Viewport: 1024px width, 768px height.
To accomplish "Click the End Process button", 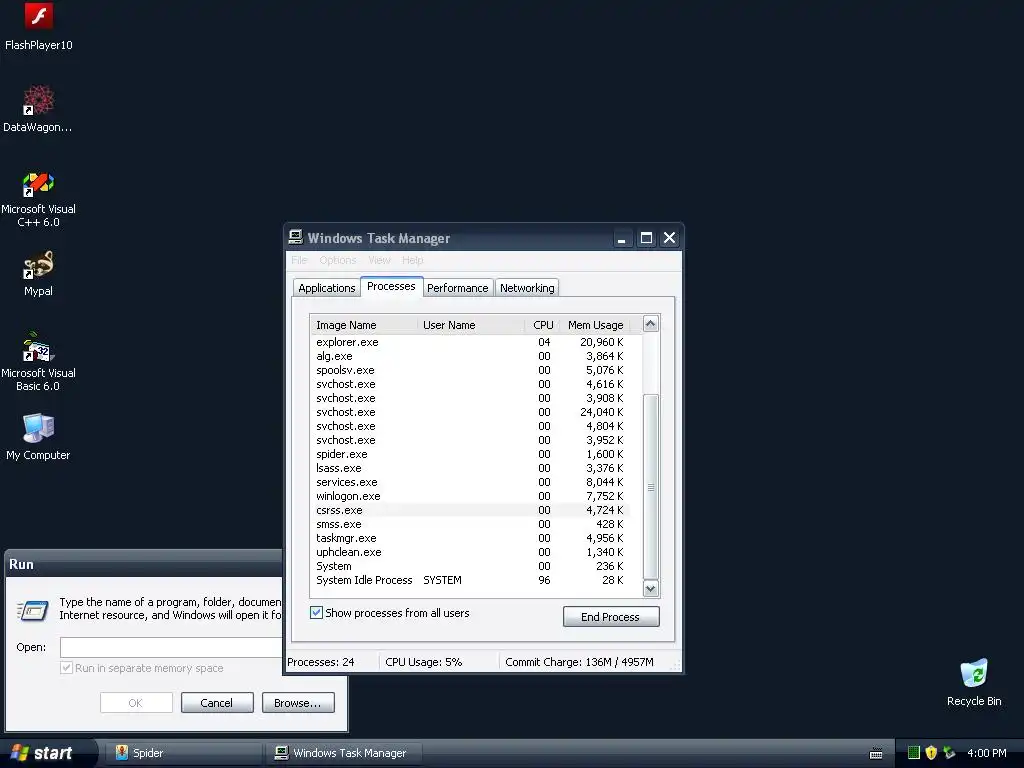I will point(611,616).
